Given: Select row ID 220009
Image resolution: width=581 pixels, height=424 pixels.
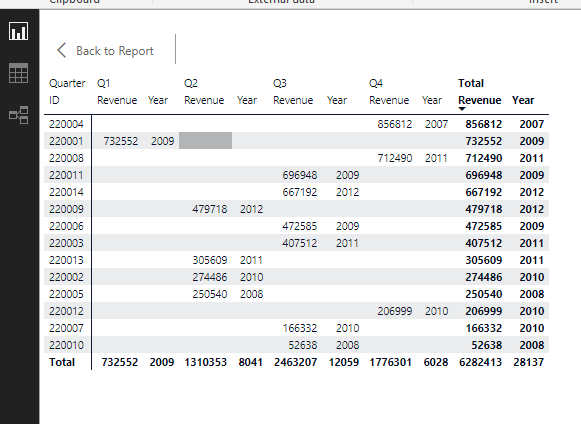Looking at the screenshot, I should [66, 209].
